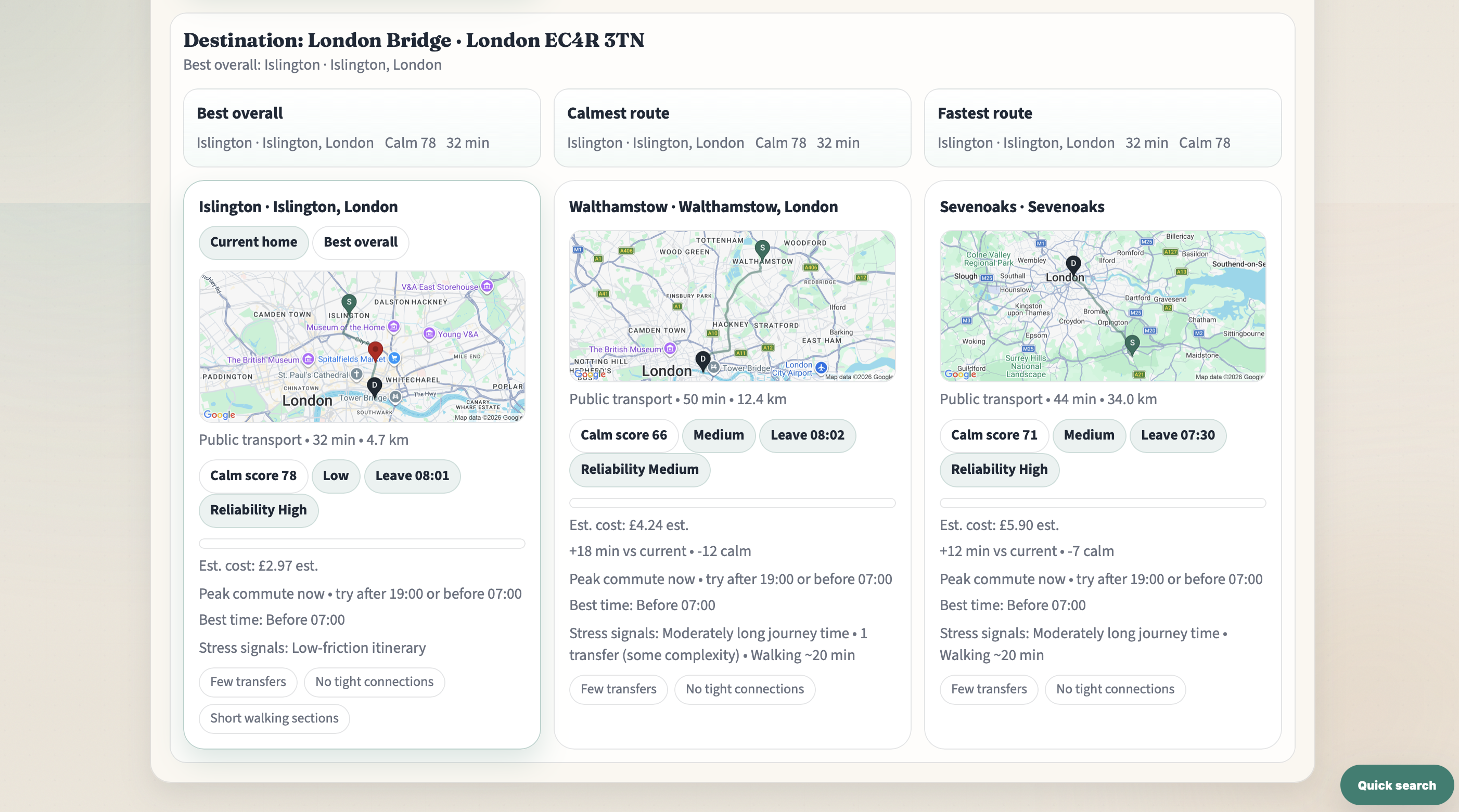Expand the Medium calm level chip on Walthamstow
The width and height of the screenshot is (1459, 812).
pos(718,435)
